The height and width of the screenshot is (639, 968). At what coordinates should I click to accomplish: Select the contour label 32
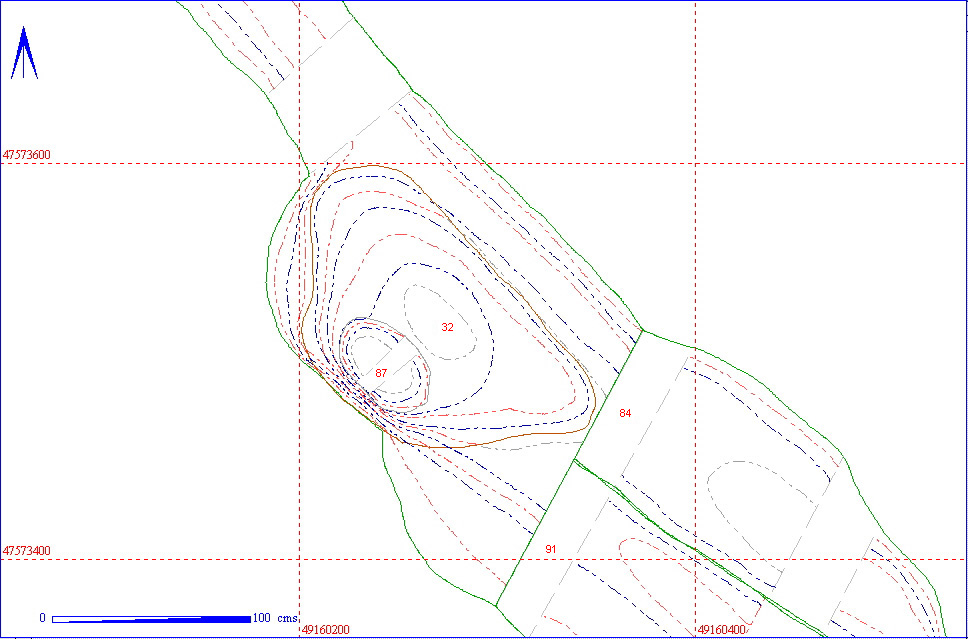[447, 327]
